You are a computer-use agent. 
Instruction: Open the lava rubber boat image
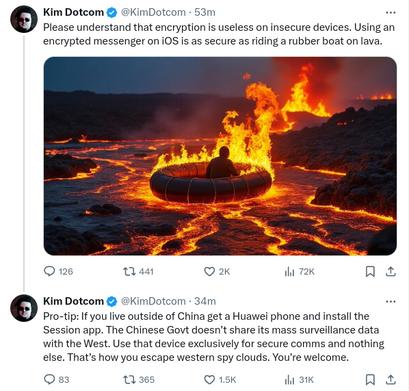click(x=220, y=156)
